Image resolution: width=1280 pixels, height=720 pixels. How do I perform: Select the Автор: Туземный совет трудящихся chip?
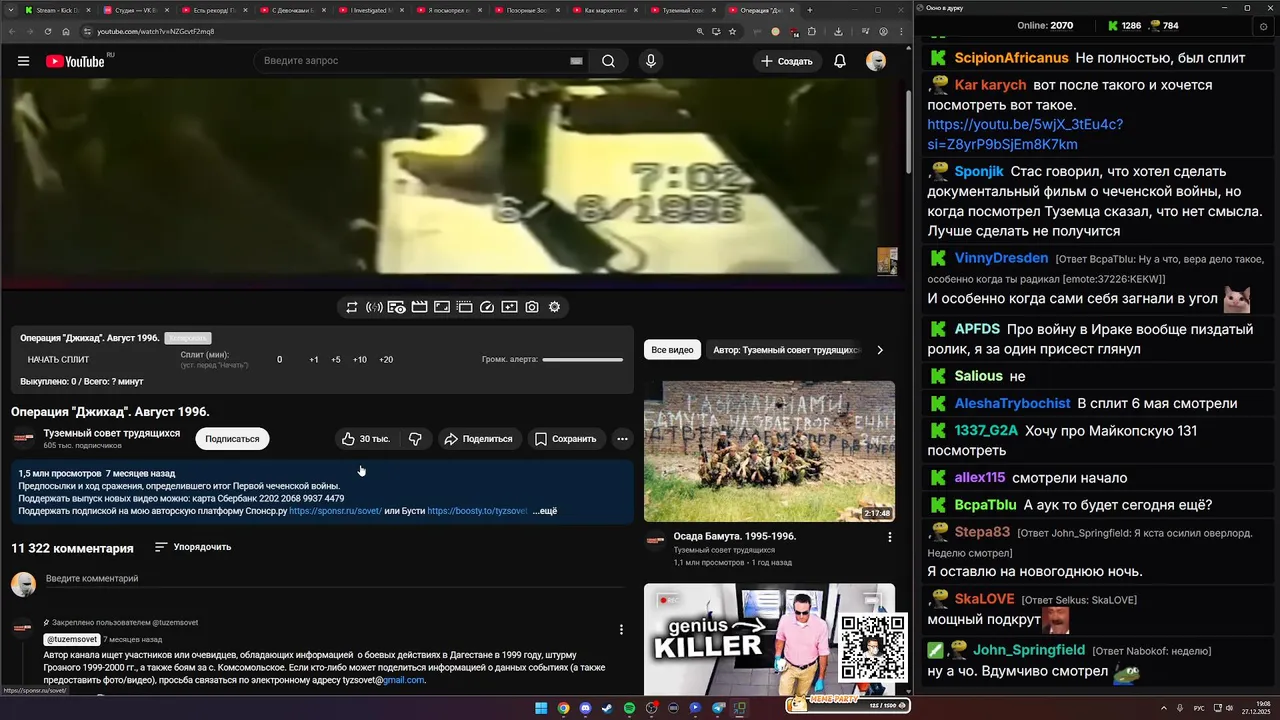786,350
